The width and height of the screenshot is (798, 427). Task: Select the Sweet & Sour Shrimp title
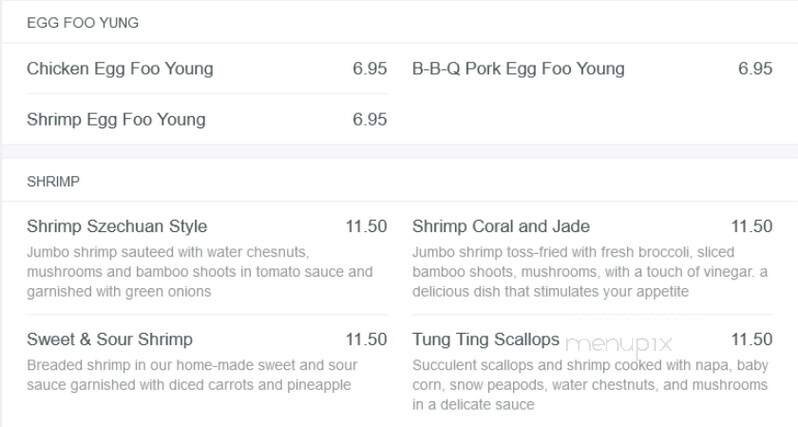click(110, 339)
